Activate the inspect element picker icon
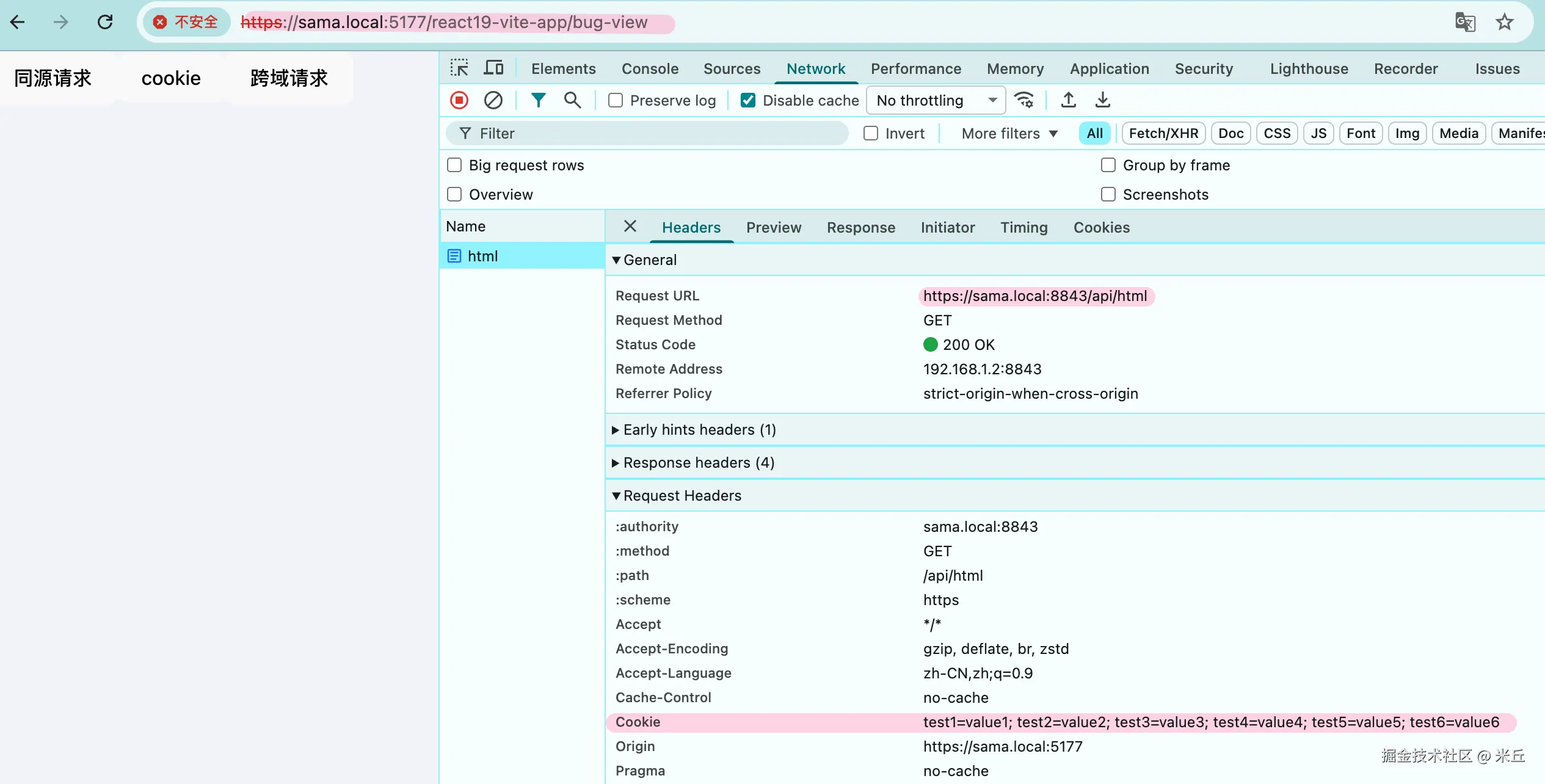The height and width of the screenshot is (784, 1545). coord(459,68)
